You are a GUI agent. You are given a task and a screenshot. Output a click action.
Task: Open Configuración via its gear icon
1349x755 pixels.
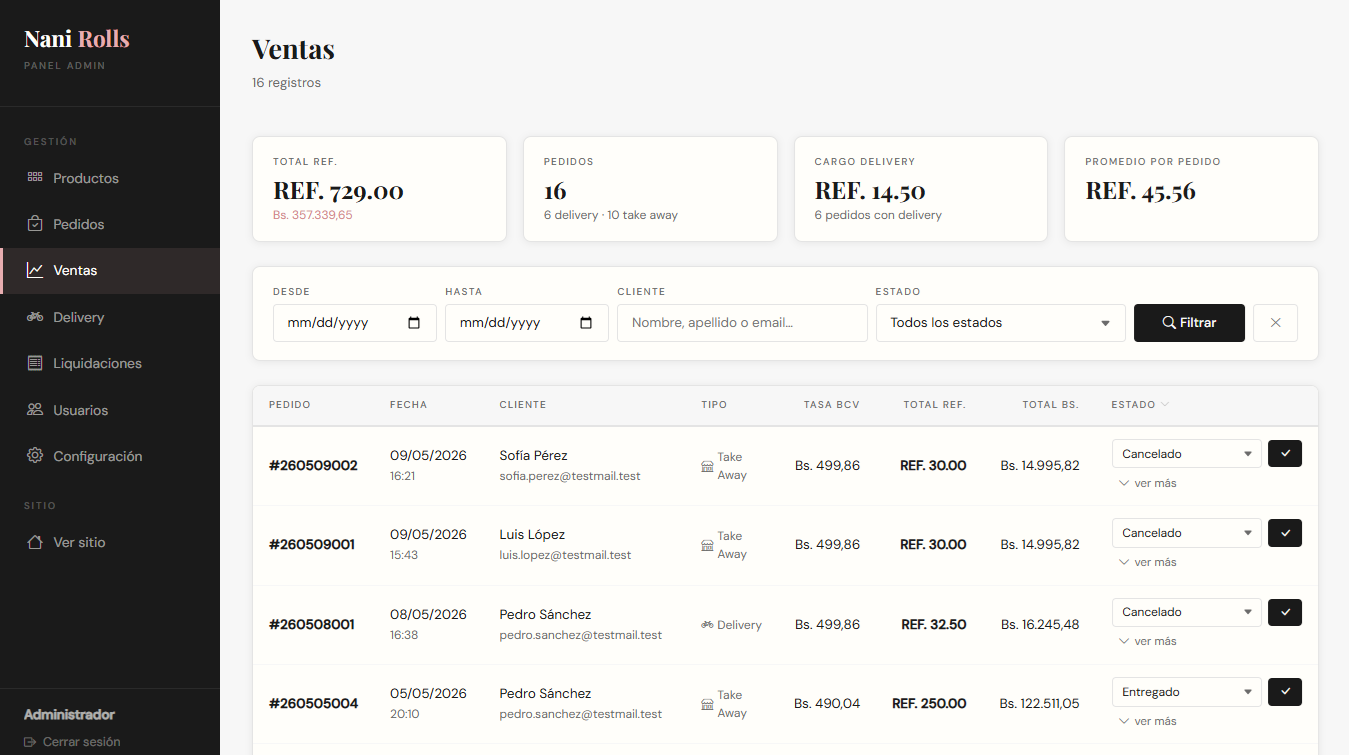click(35, 456)
